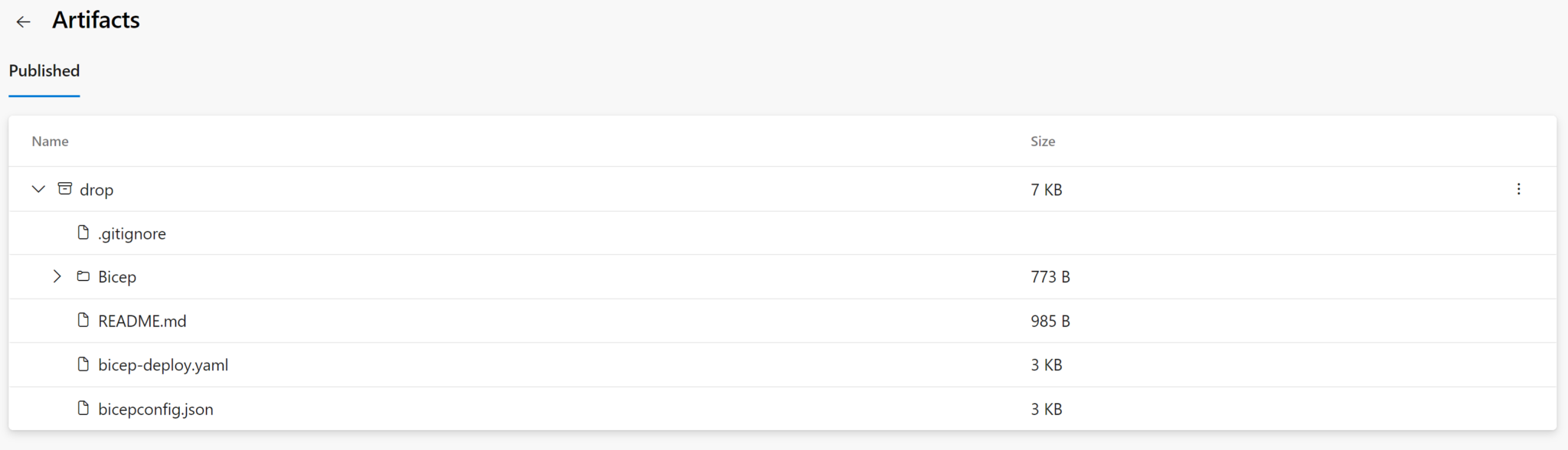1568x450 pixels.
Task: Click the Bicep folder icon
Action: pos(83,276)
